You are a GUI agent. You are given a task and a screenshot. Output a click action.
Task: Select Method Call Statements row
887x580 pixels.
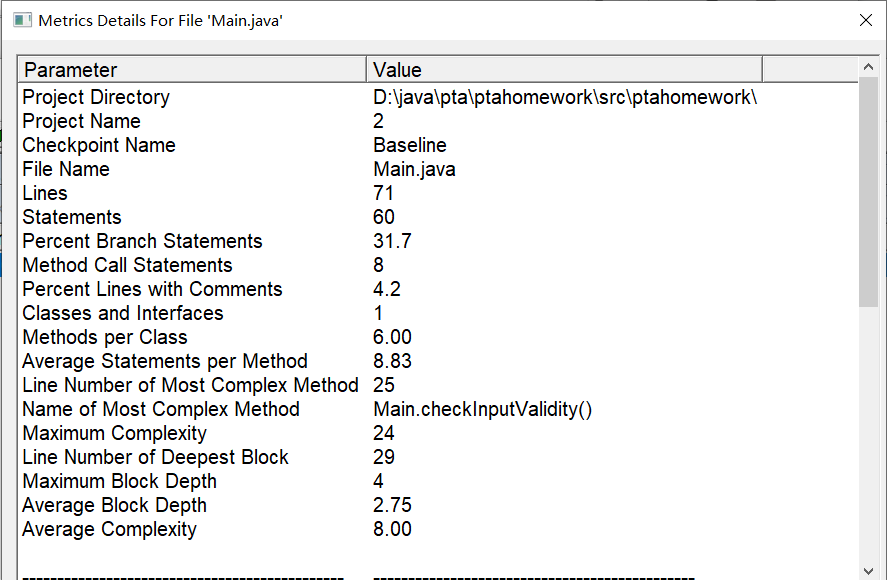coord(127,265)
